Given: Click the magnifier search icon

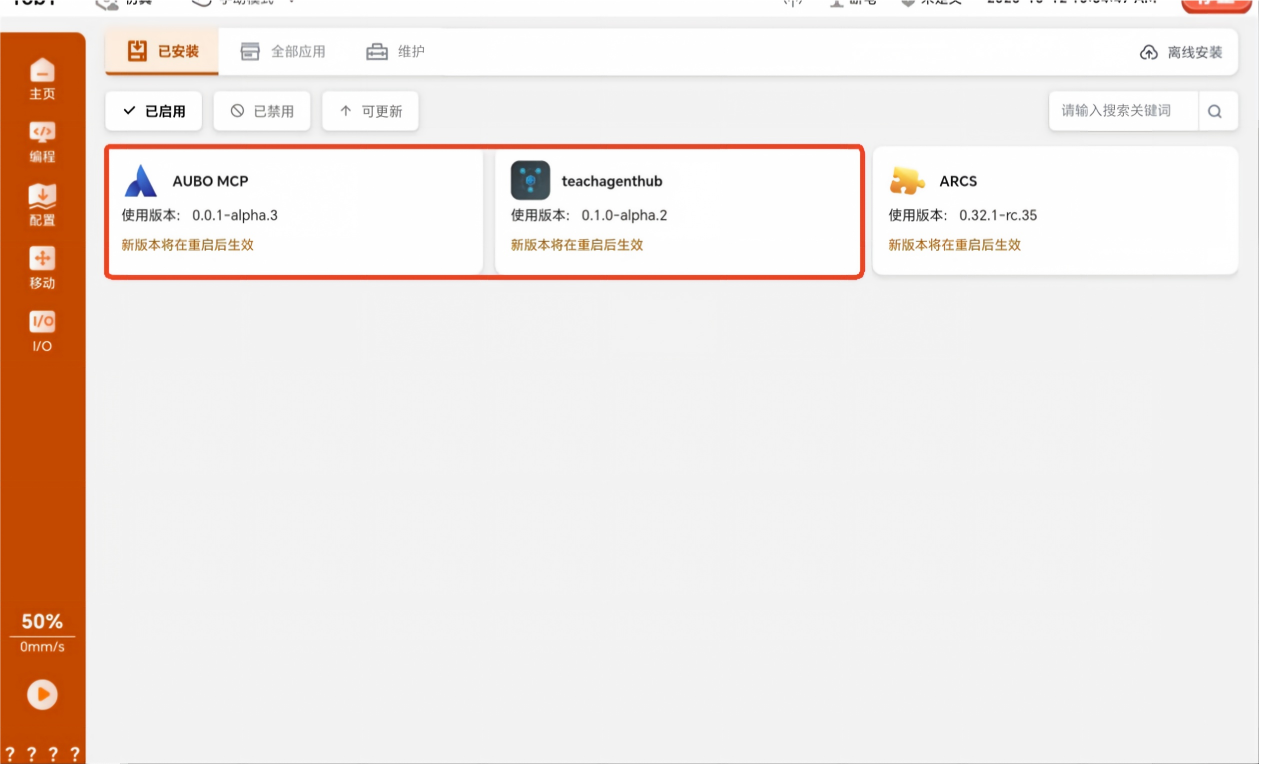Looking at the screenshot, I should click(1215, 111).
